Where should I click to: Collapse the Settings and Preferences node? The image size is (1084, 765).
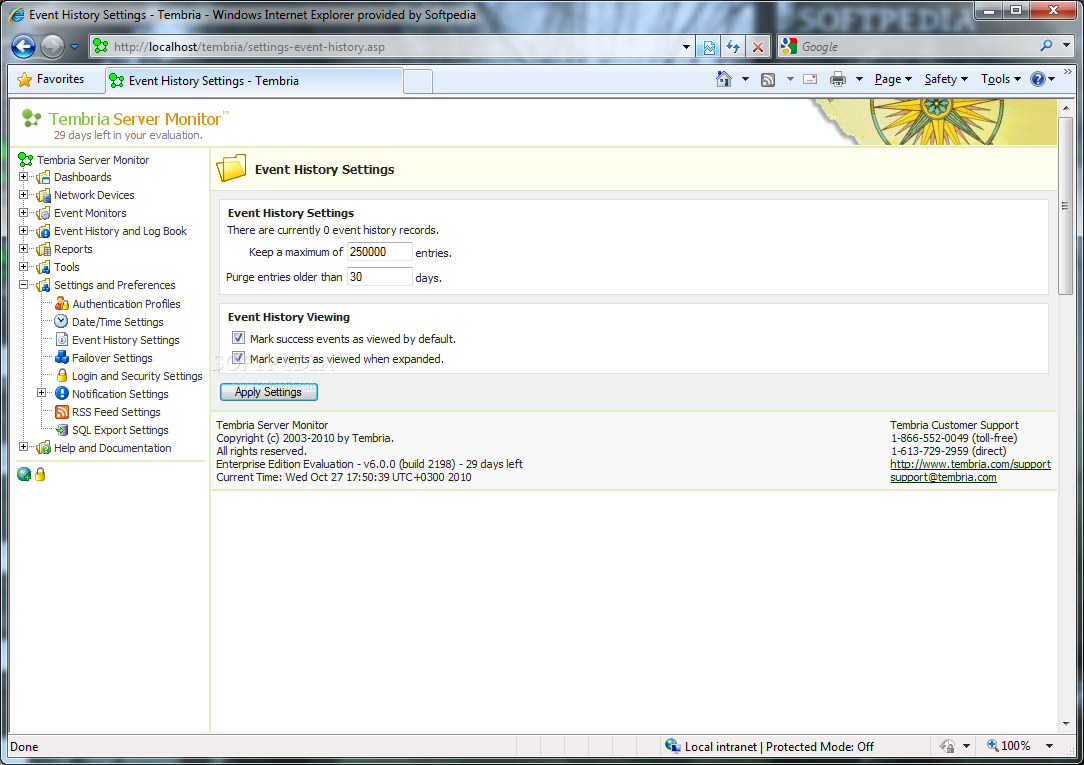point(24,285)
